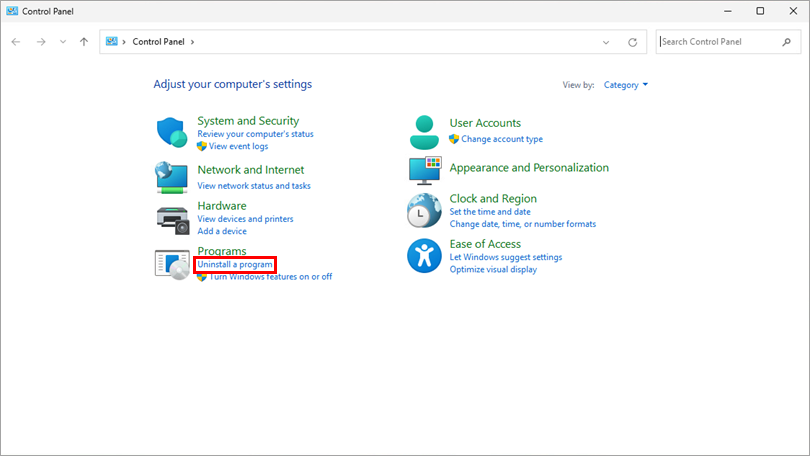Select Change account type link
The image size is (810, 456).
501,139
